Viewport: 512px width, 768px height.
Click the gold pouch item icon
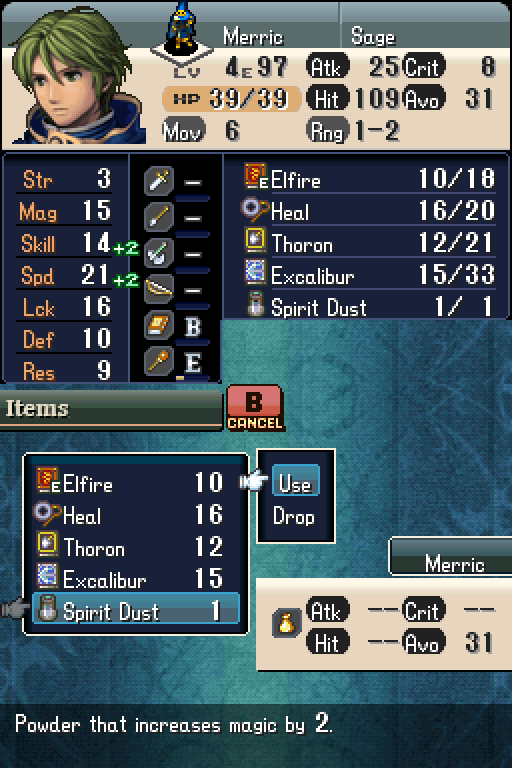coord(286,624)
